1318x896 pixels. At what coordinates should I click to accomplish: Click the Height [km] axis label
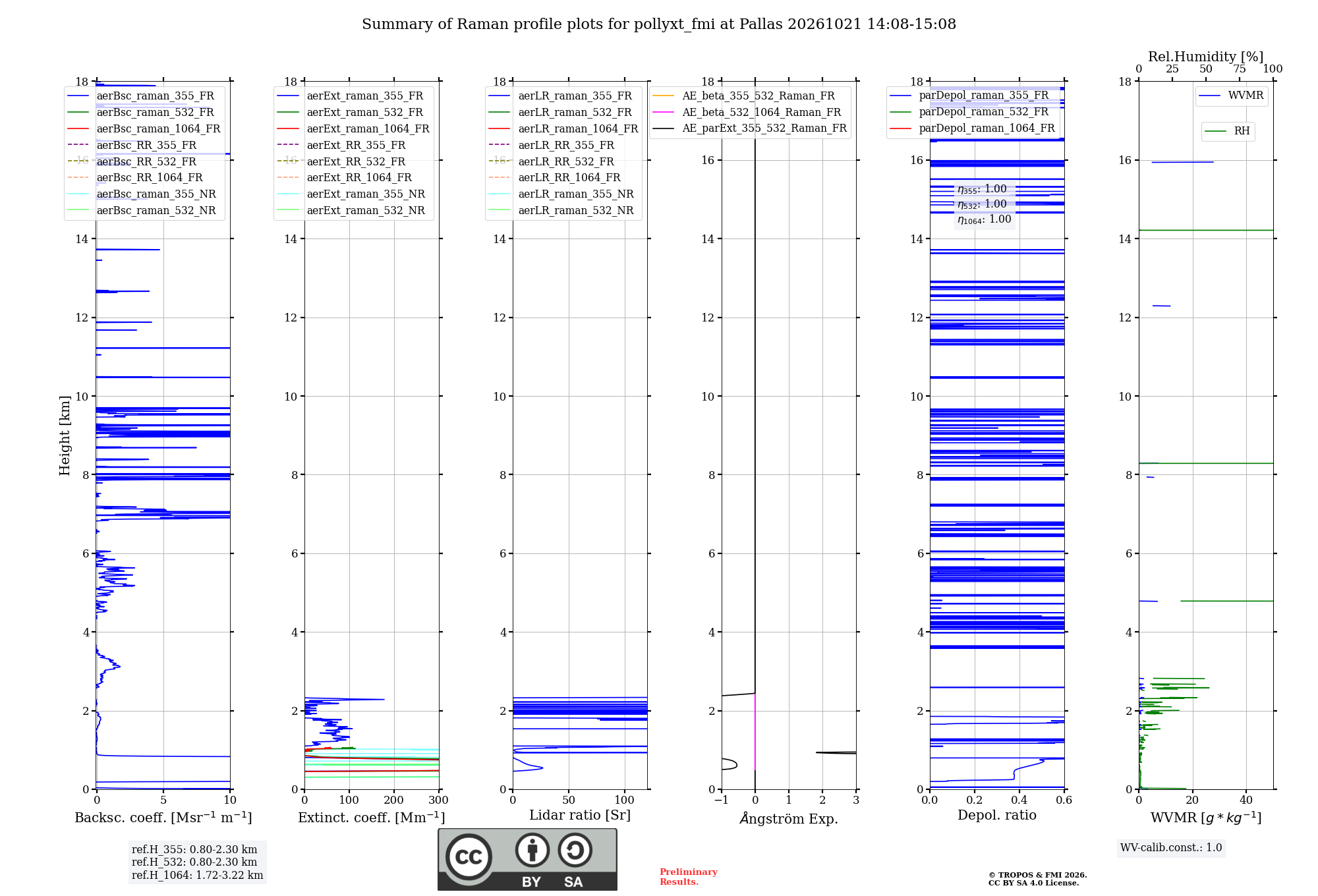click(x=65, y=435)
